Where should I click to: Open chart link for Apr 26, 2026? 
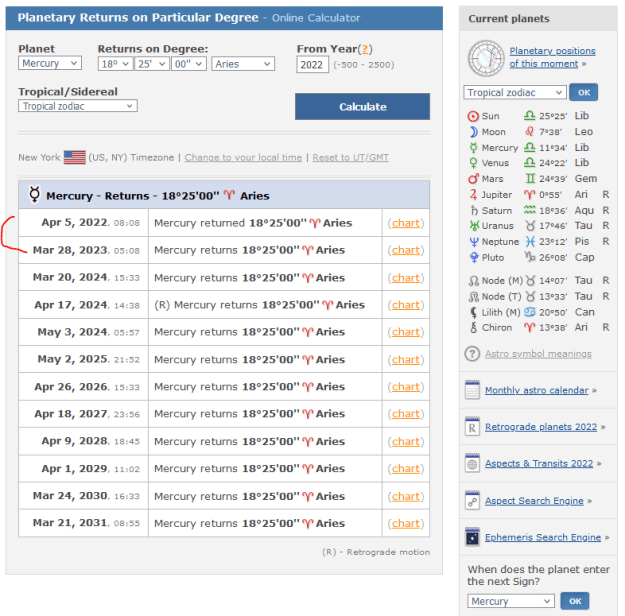(406, 386)
